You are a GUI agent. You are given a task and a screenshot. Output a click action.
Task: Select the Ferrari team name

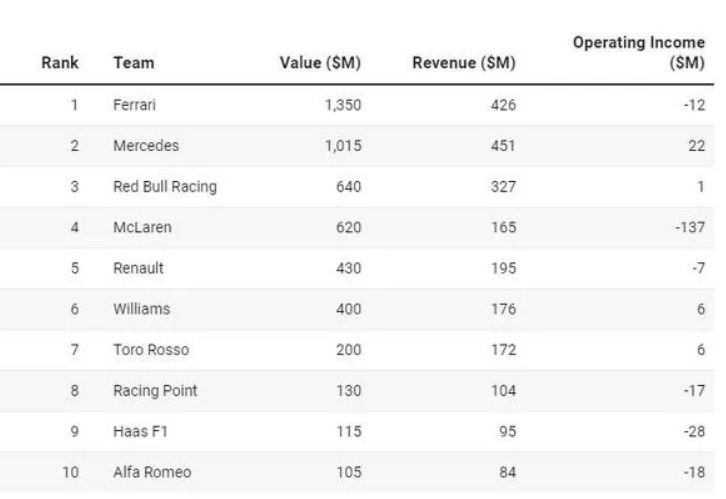pyautogui.click(x=134, y=105)
